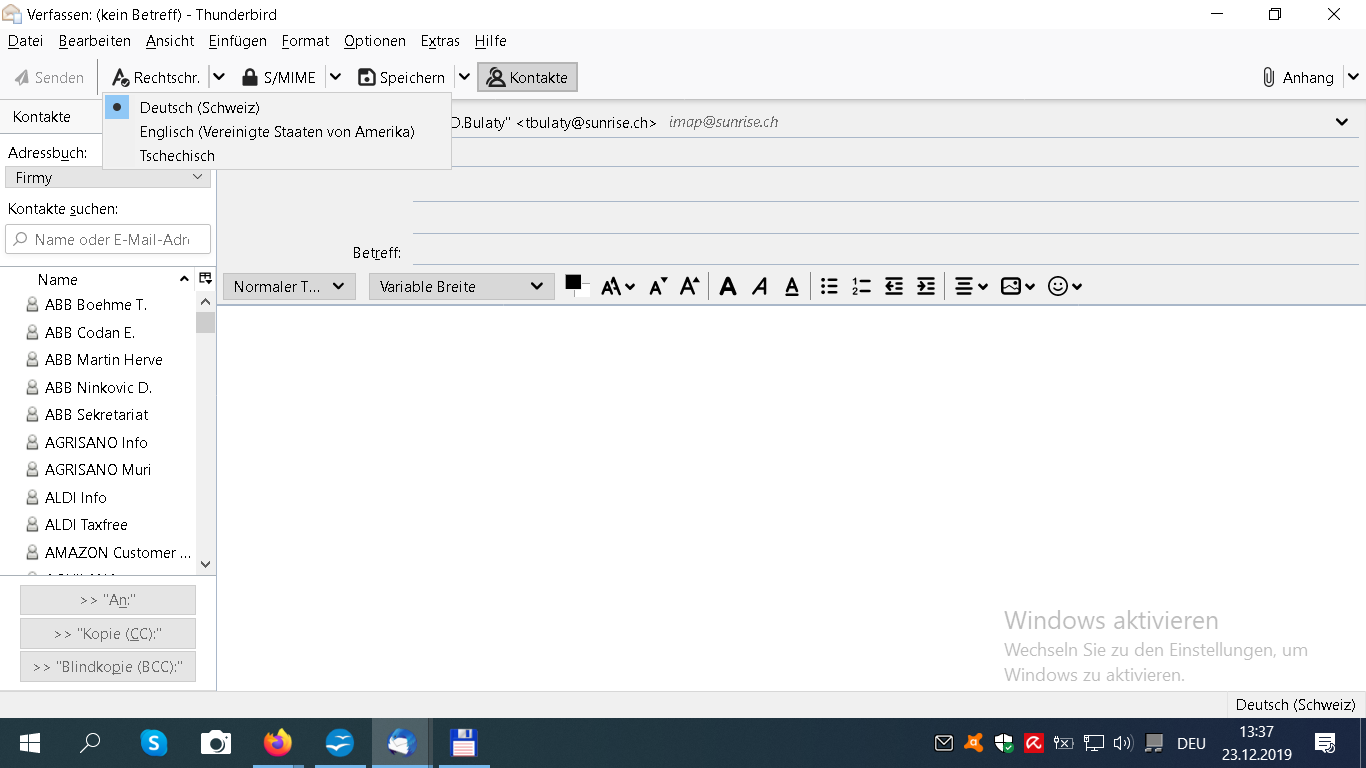Click the Speichern button
1366x768 pixels.
[x=402, y=77]
